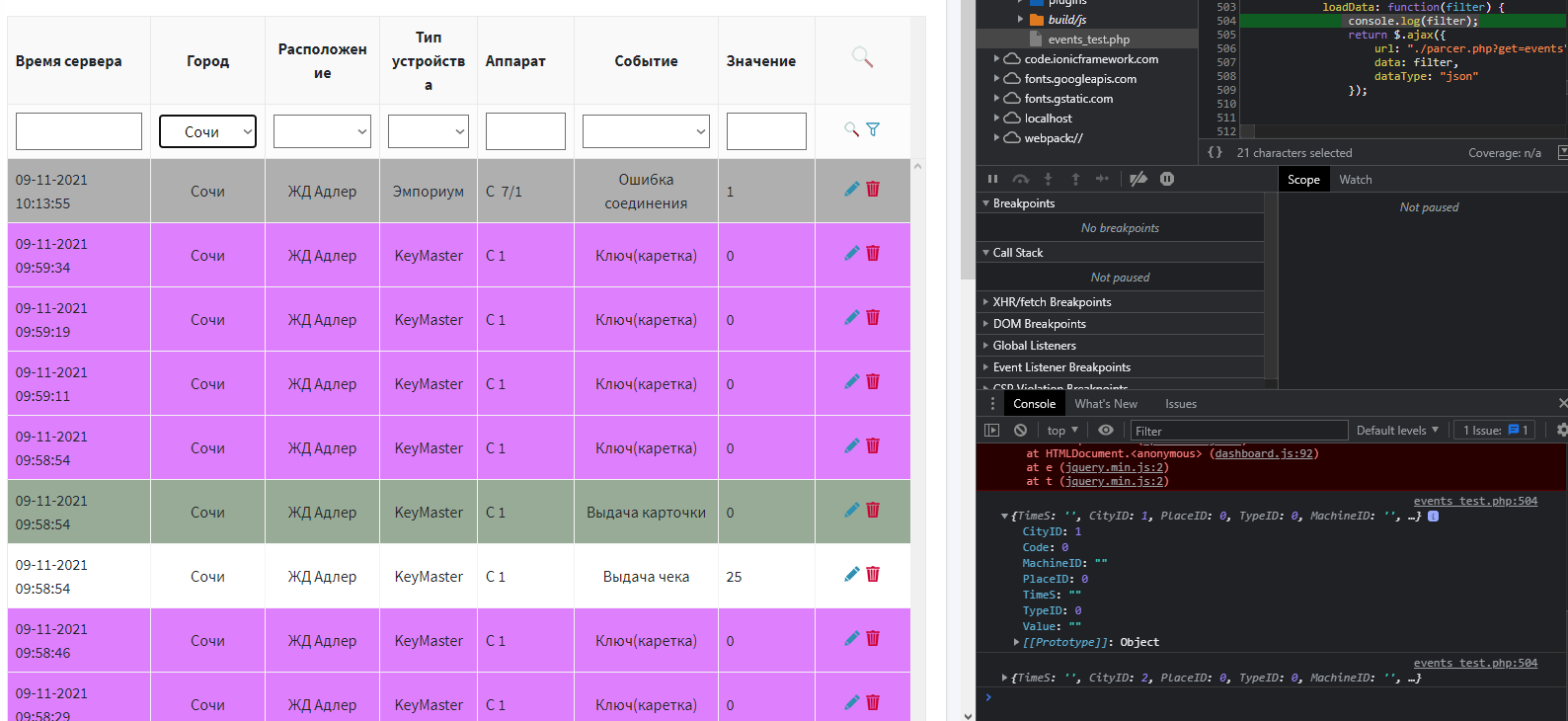Deactivate all breakpoints

tap(1138, 179)
